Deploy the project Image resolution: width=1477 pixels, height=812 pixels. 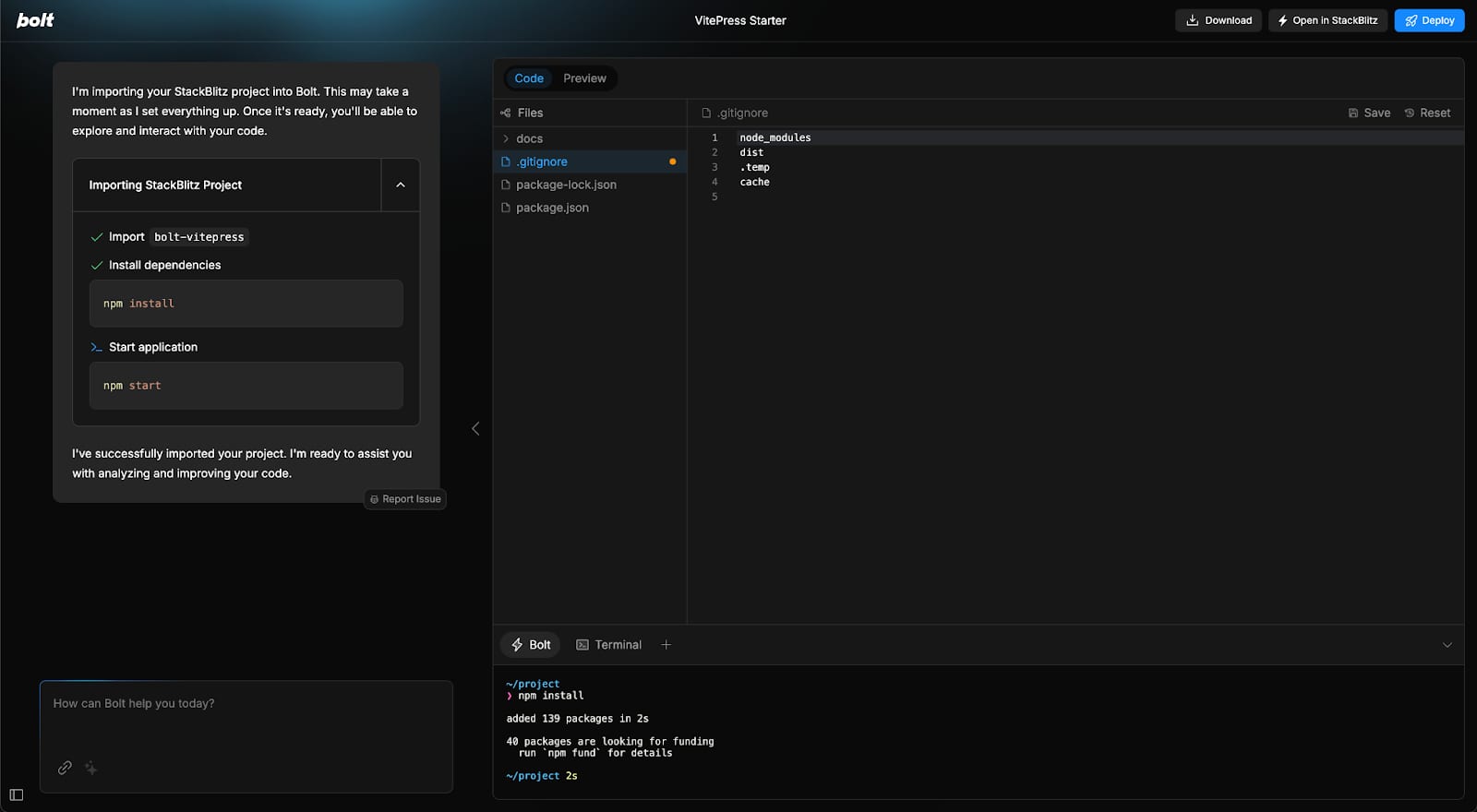1429,20
